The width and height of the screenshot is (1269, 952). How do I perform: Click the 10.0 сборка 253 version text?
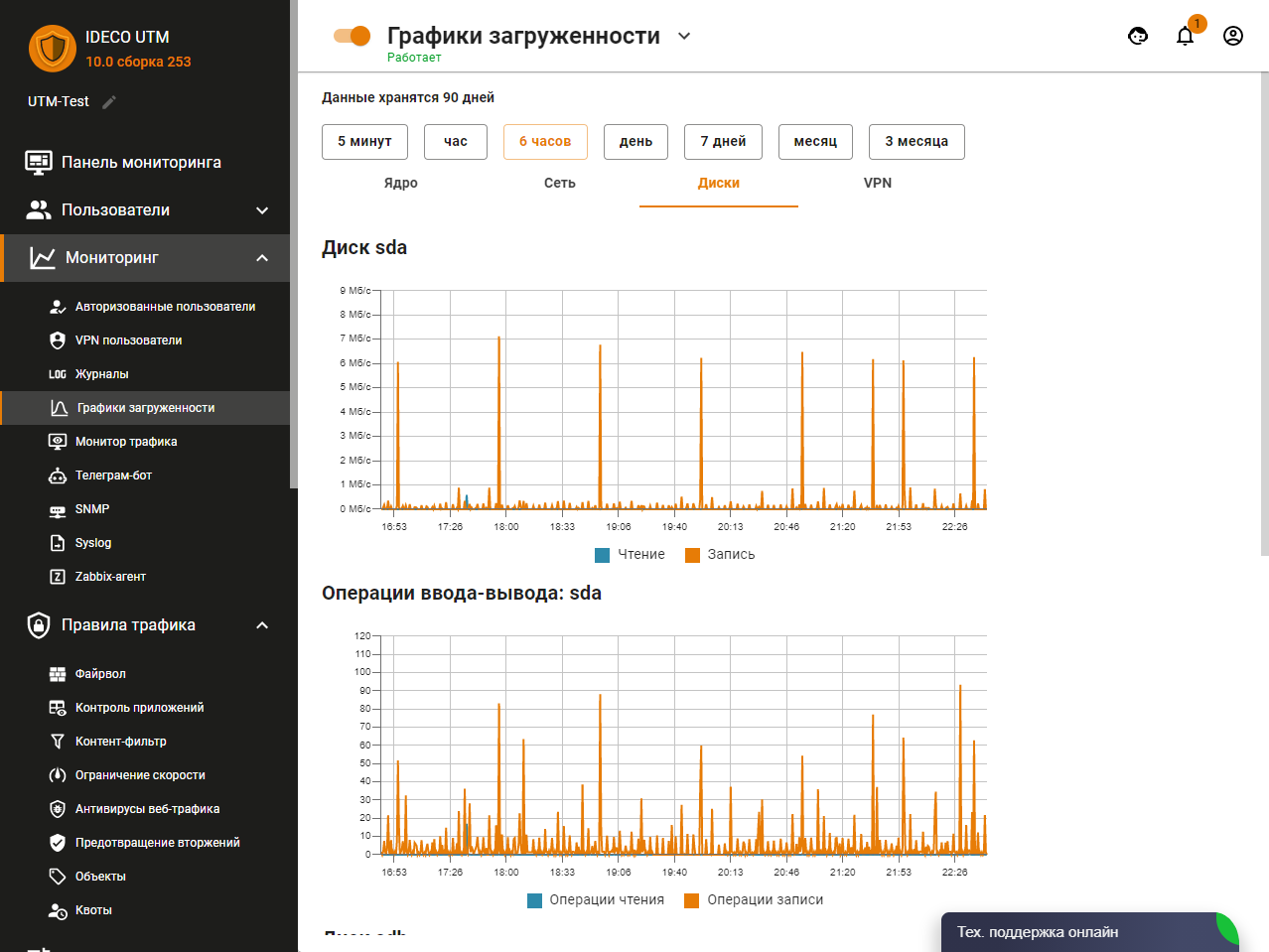[138, 62]
